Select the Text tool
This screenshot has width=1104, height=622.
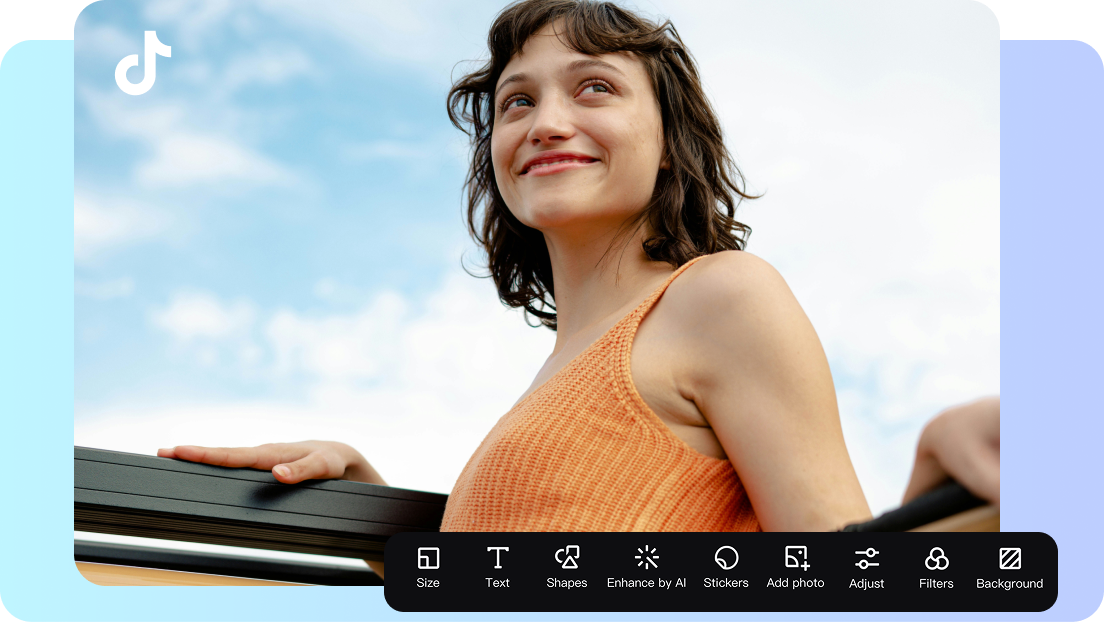pos(497,568)
